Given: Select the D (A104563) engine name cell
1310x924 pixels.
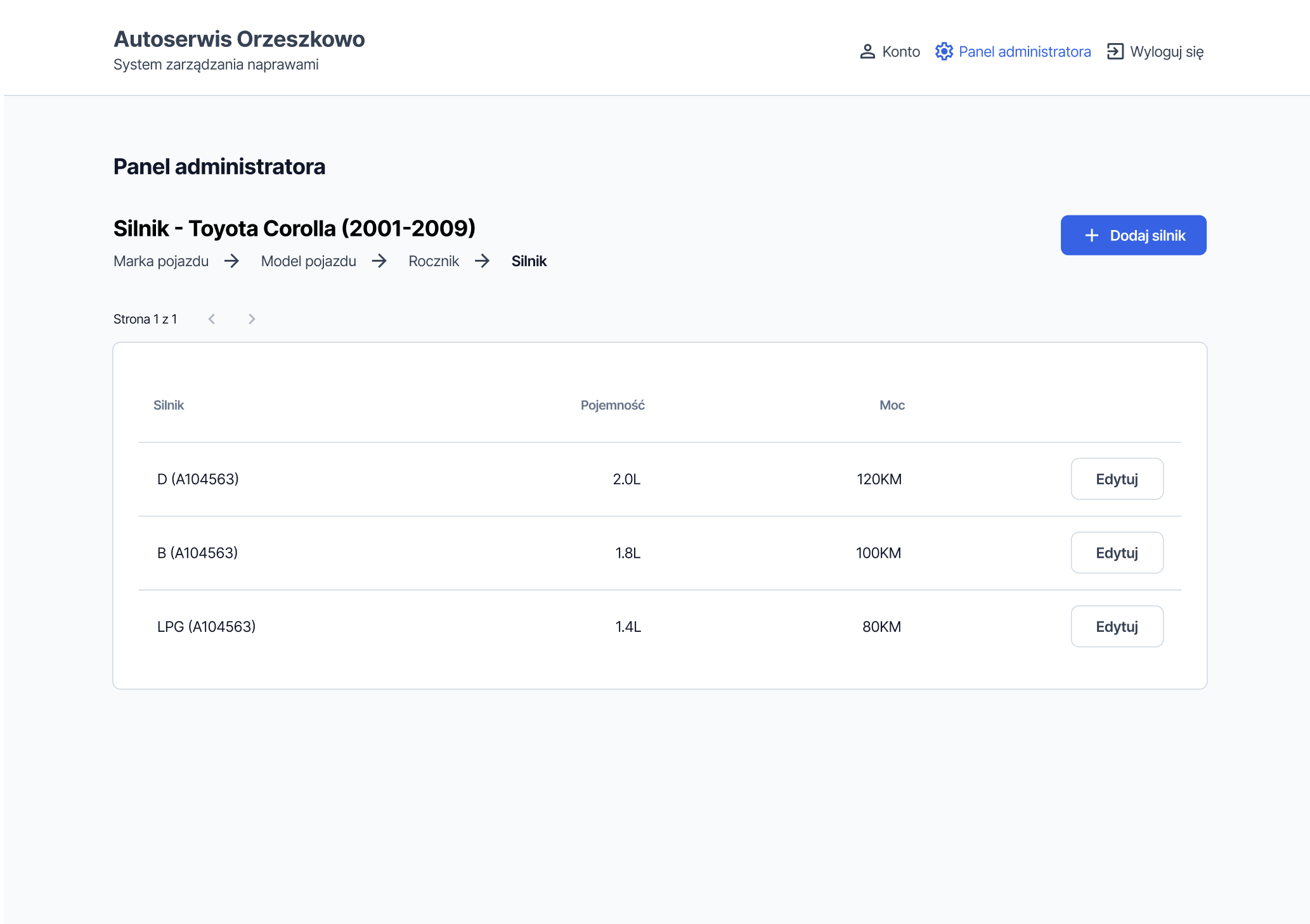Looking at the screenshot, I should pos(198,479).
